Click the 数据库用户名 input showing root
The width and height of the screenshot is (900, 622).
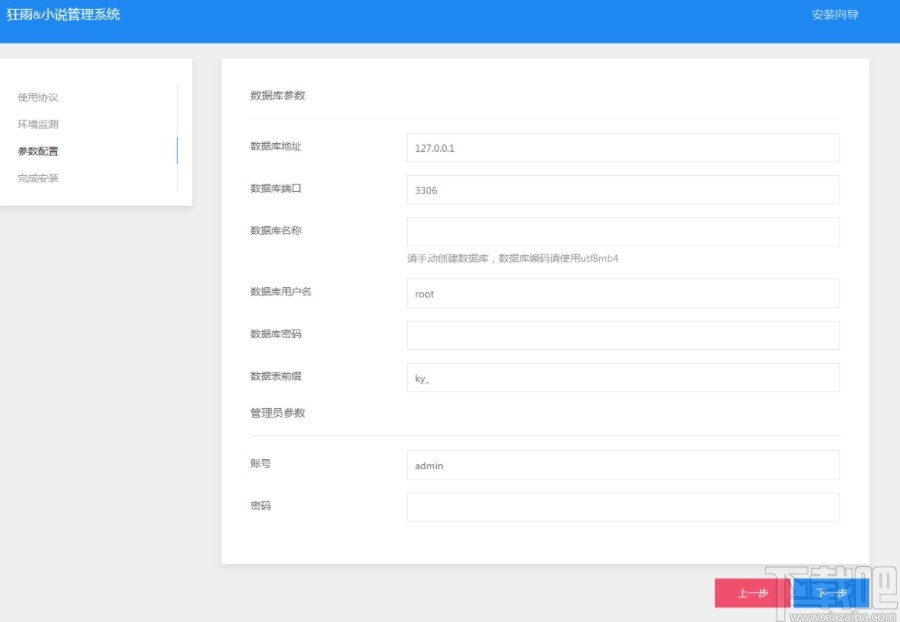[622, 293]
